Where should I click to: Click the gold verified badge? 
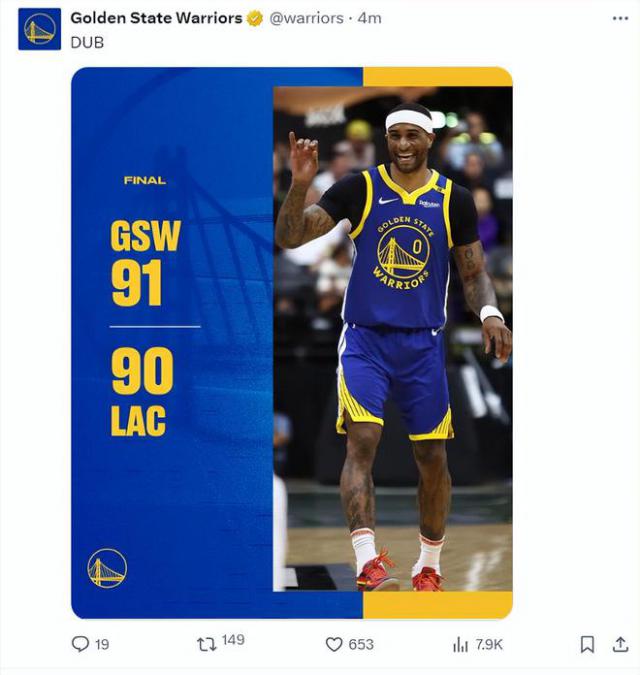[255, 19]
